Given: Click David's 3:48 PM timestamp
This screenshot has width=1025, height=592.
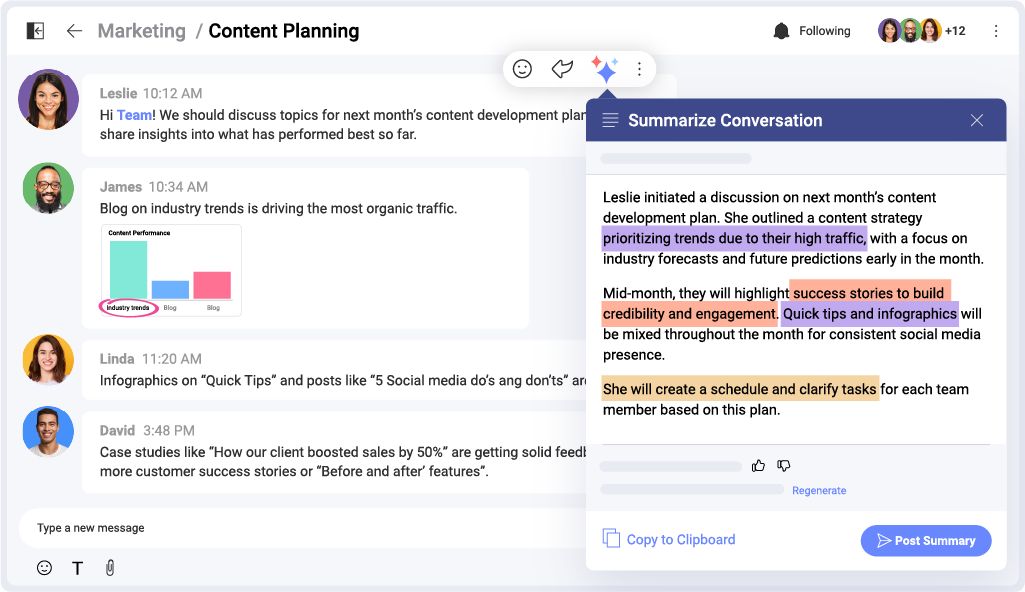Looking at the screenshot, I should point(169,431).
